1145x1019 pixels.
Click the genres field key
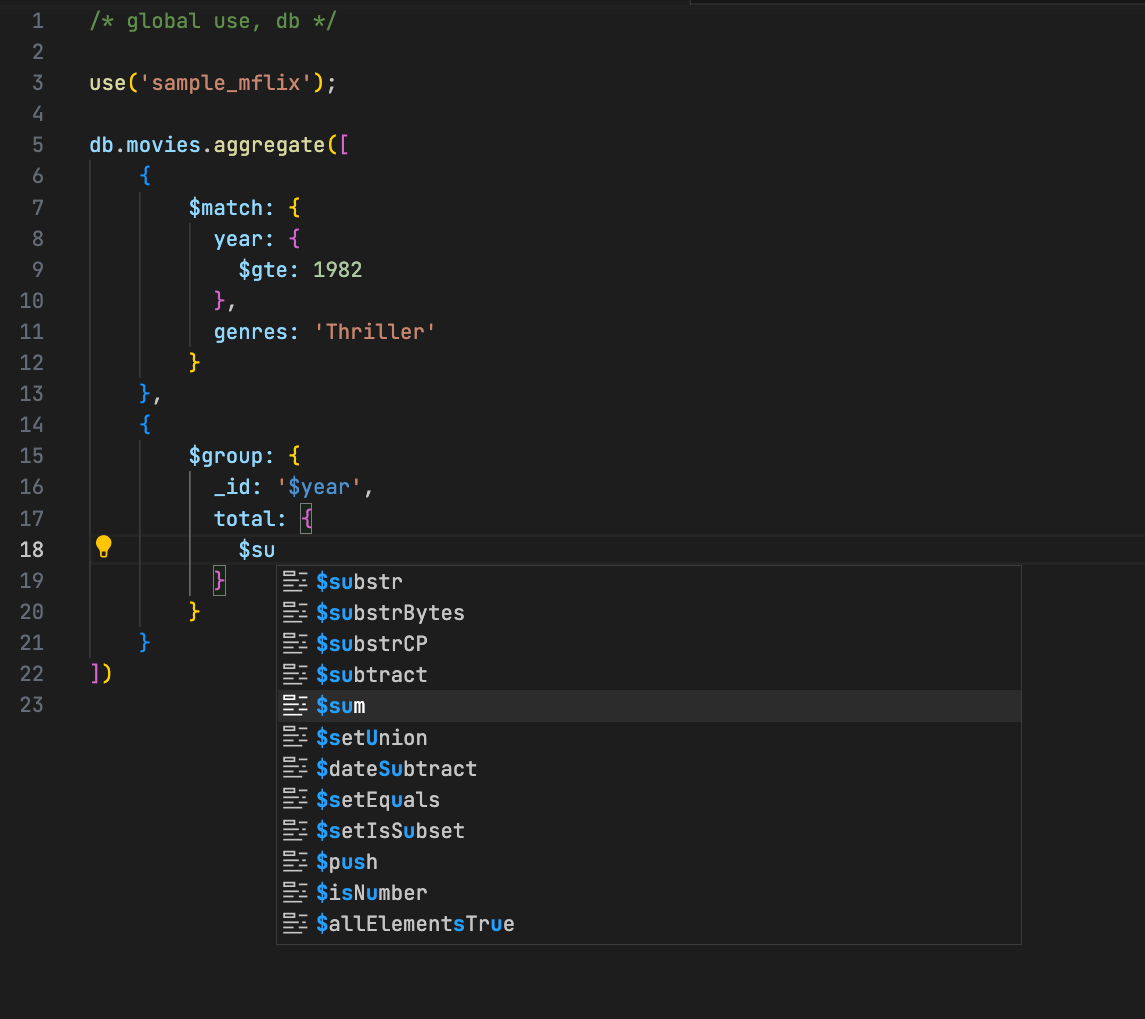coord(250,332)
